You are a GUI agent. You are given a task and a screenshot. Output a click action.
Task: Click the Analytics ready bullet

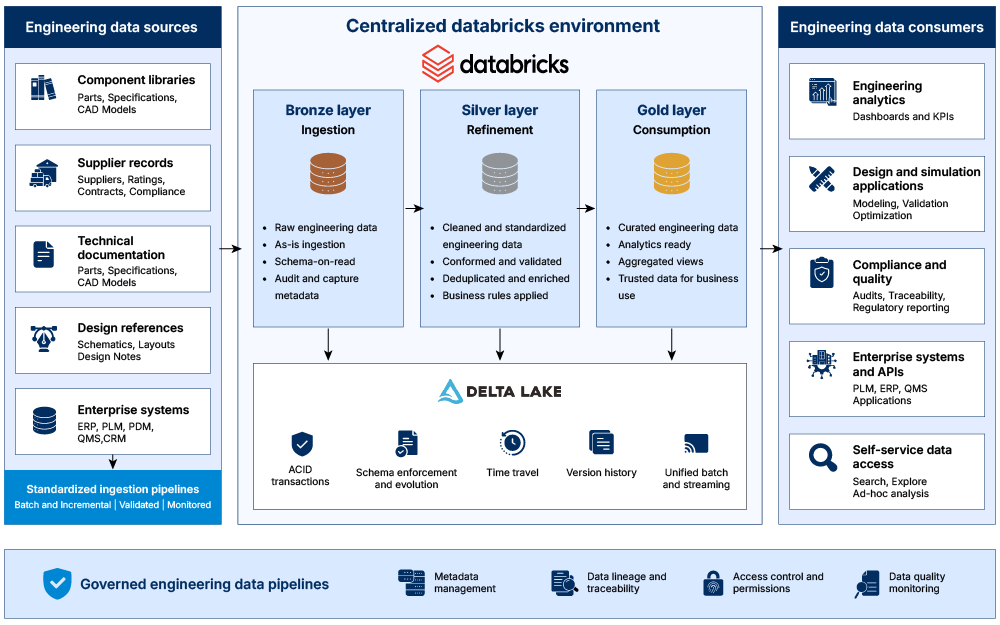(654, 244)
